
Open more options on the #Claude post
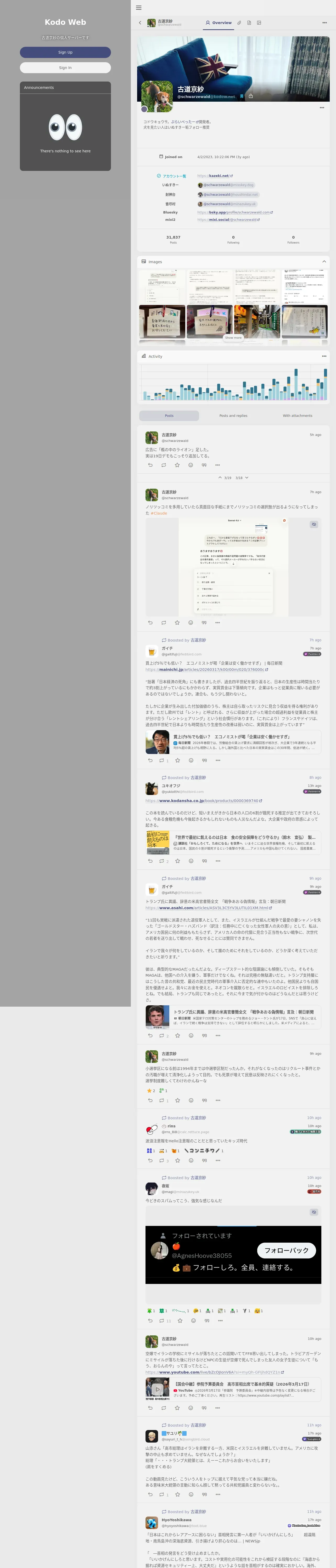[x=217, y=623]
